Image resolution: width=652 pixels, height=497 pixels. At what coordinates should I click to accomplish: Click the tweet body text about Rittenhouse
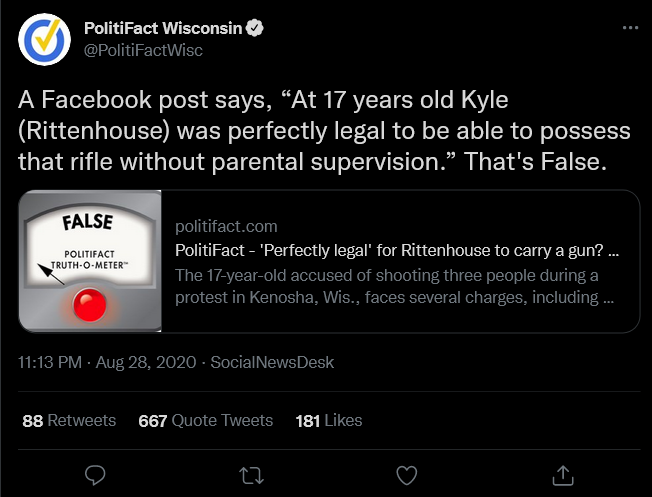pyautogui.click(x=320, y=131)
